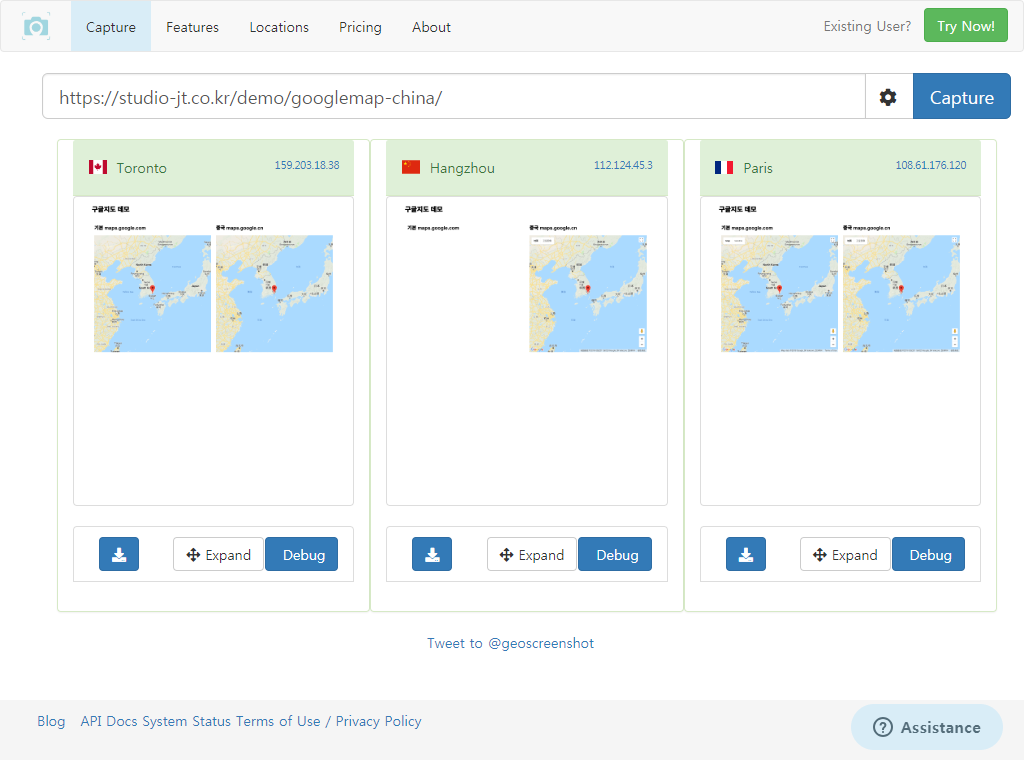Follow the Tweet to @geoscreenshot link

pos(510,643)
